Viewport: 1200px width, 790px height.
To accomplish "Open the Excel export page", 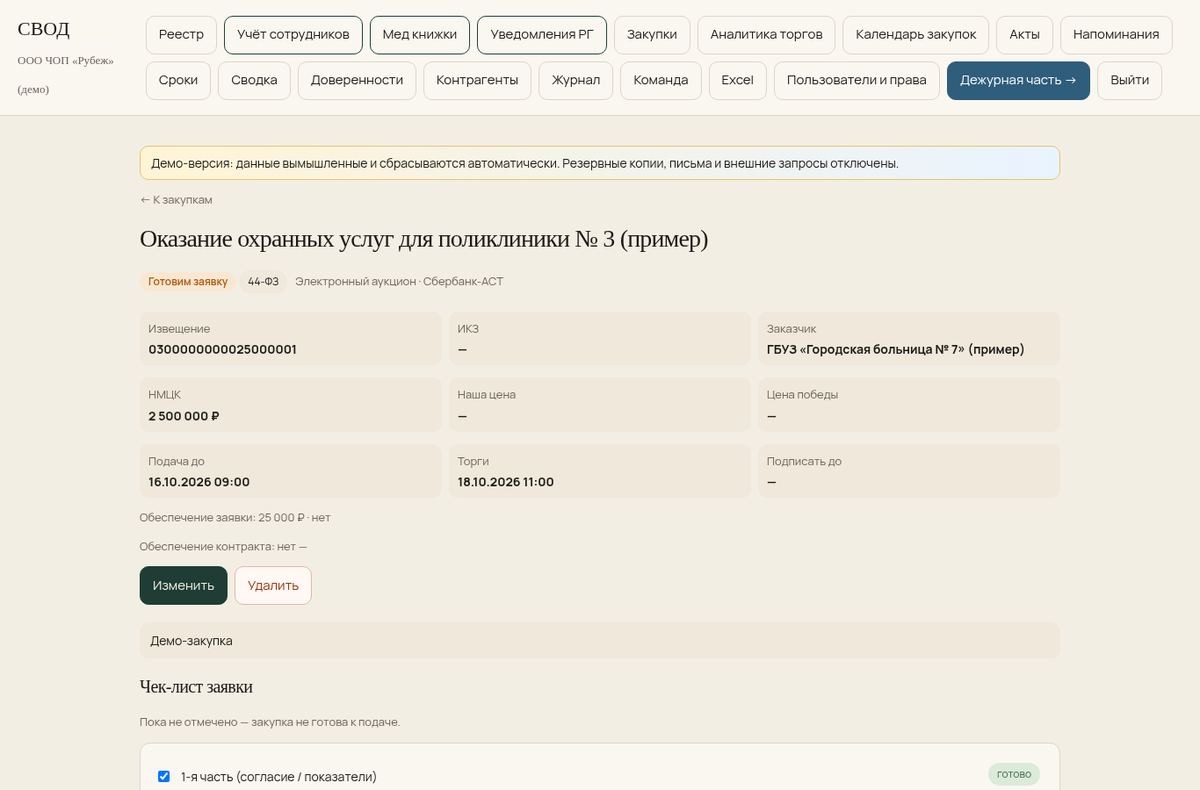I will (x=738, y=80).
